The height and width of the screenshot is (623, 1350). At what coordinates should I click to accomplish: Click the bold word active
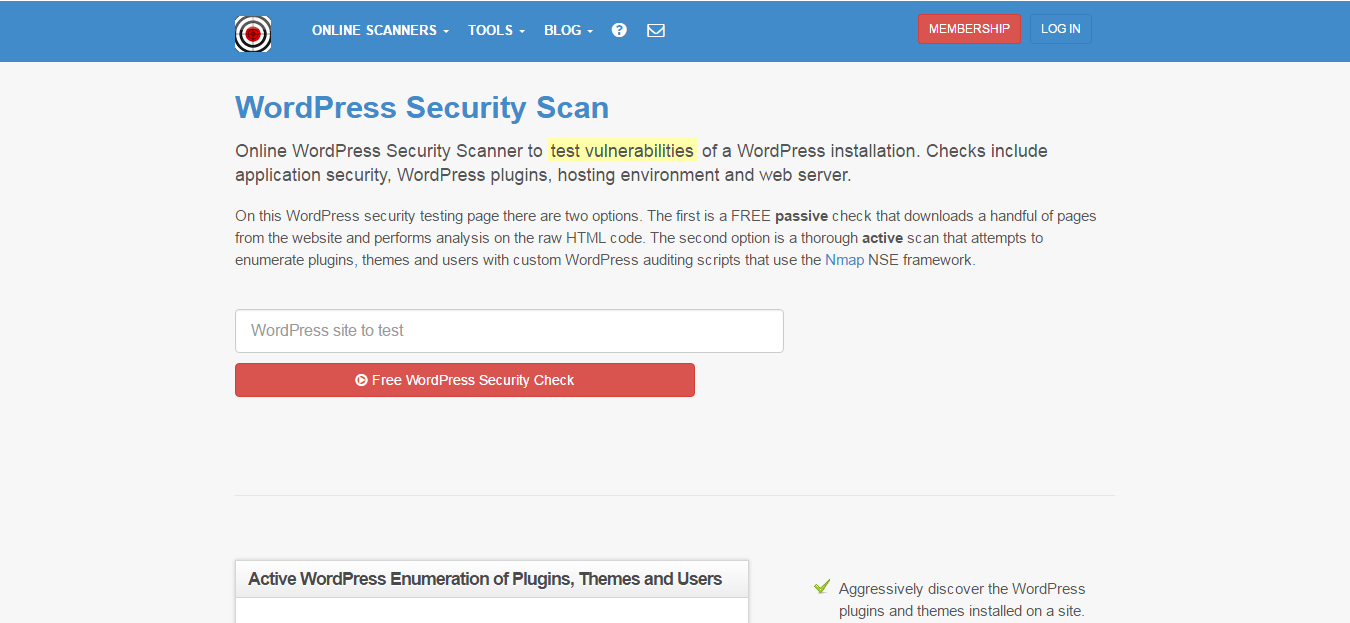[x=882, y=238]
